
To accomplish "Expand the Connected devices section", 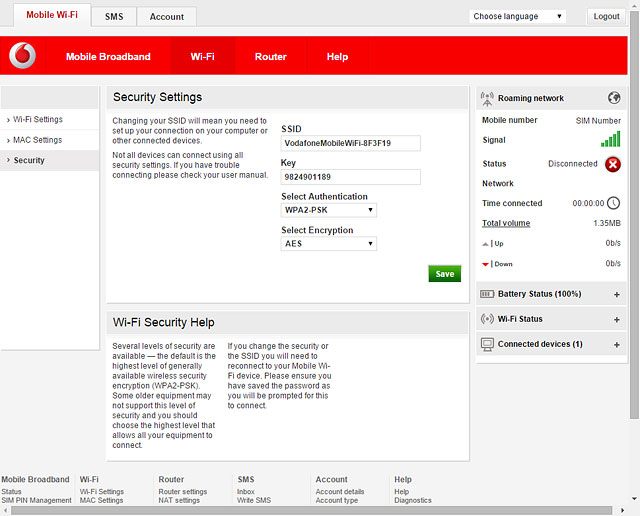I will tap(616, 344).
